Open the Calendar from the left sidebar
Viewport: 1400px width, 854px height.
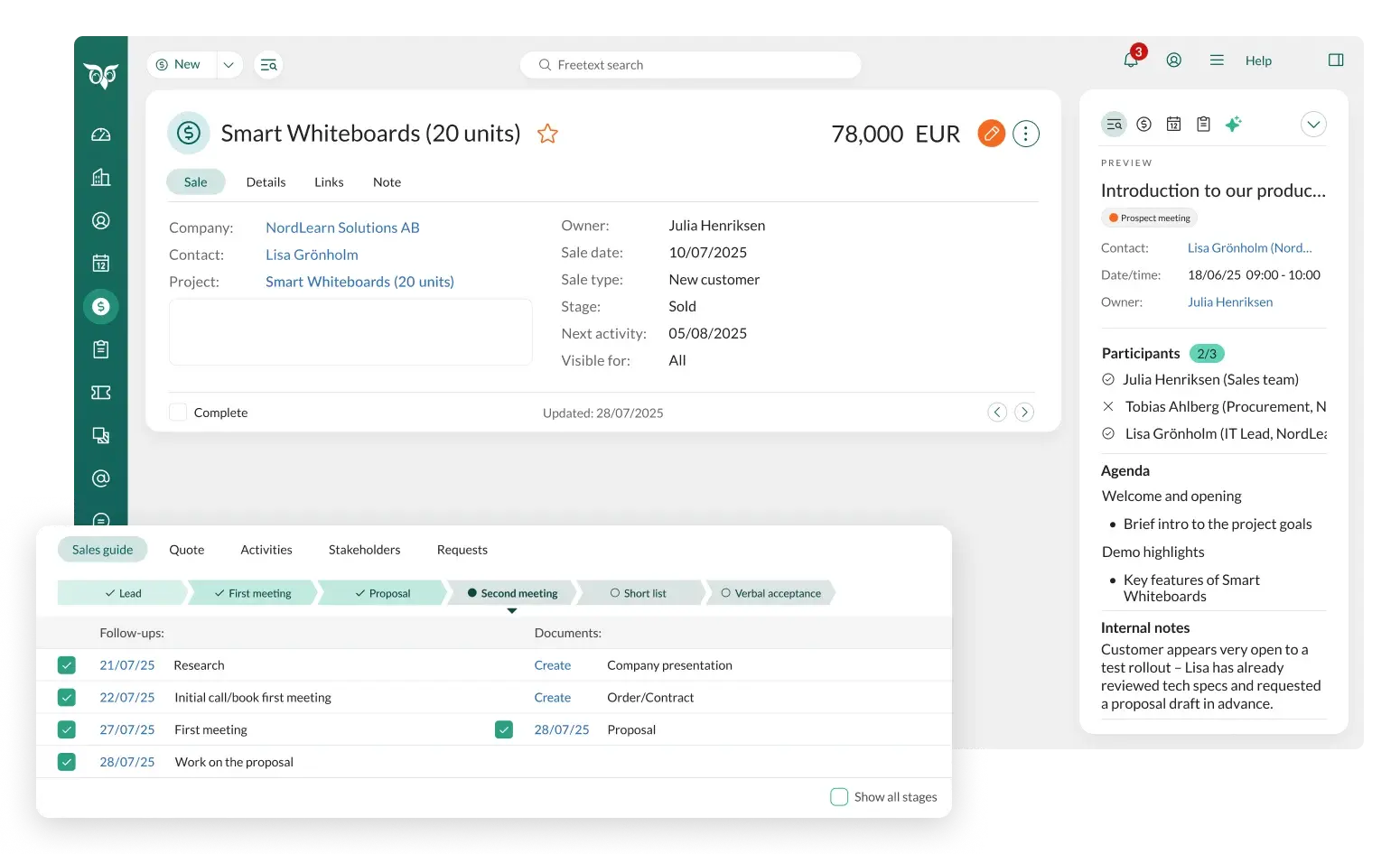100,263
